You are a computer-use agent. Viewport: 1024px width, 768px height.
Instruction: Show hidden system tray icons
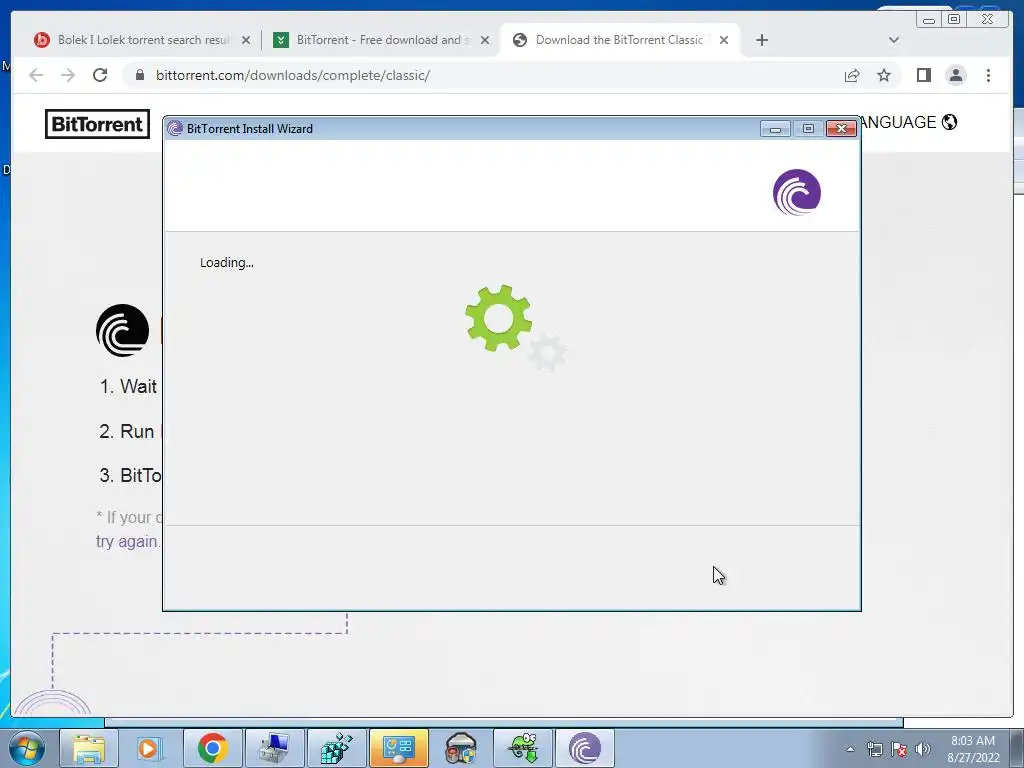click(850, 749)
